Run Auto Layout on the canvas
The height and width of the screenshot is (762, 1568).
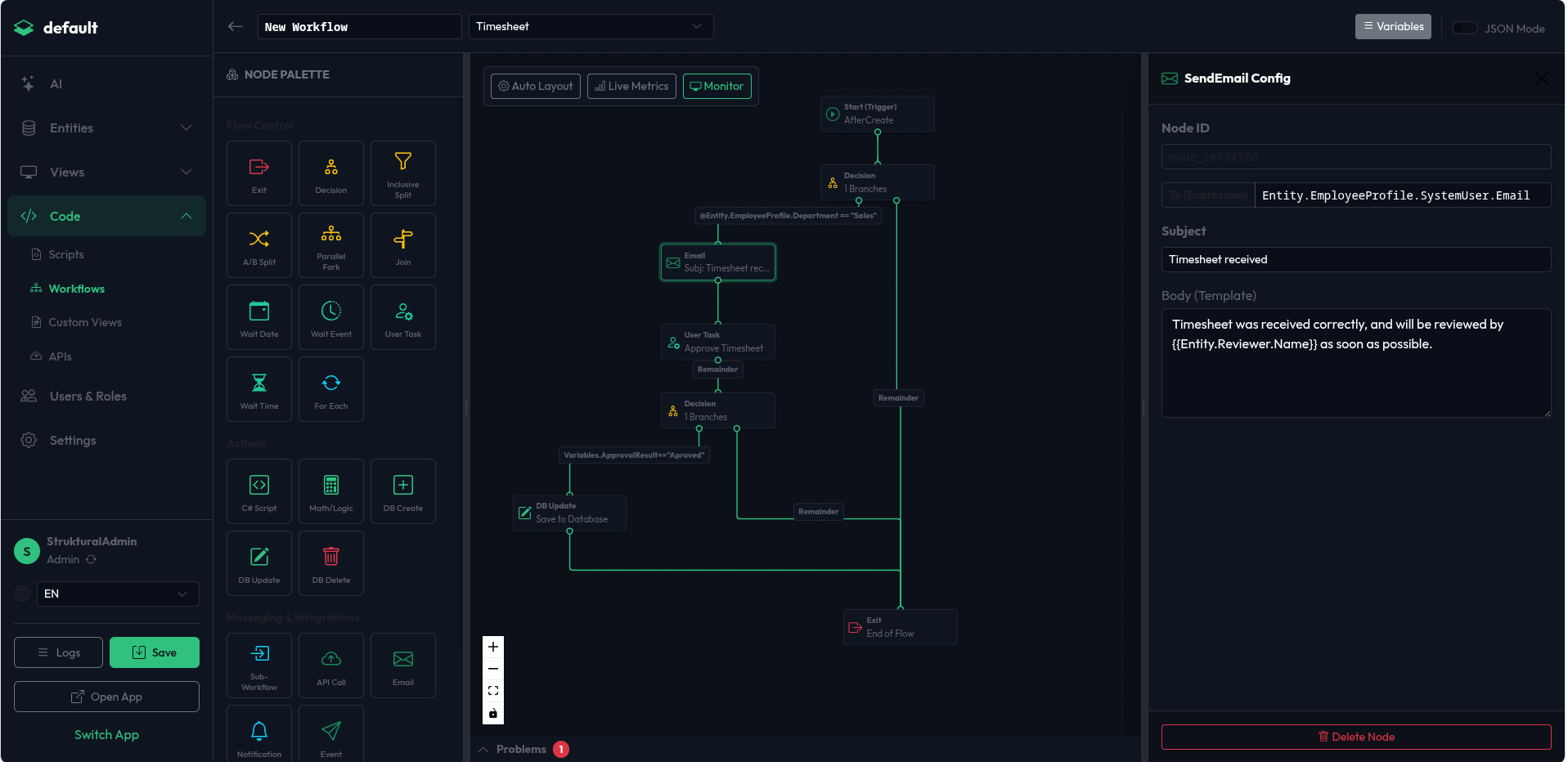pyautogui.click(x=536, y=86)
